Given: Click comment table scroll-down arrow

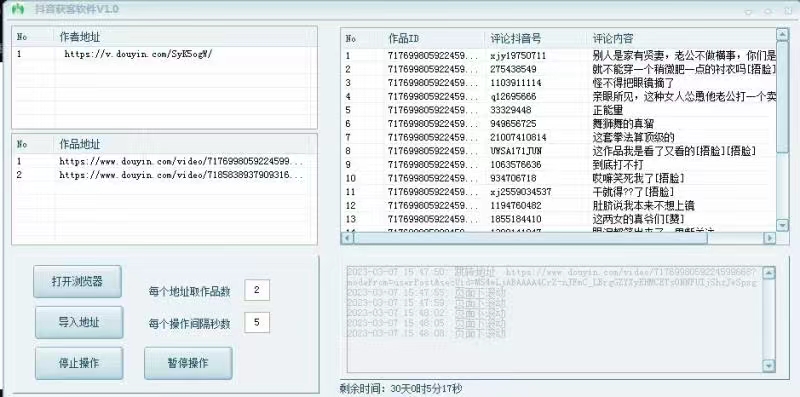Looking at the screenshot, I should [x=782, y=225].
